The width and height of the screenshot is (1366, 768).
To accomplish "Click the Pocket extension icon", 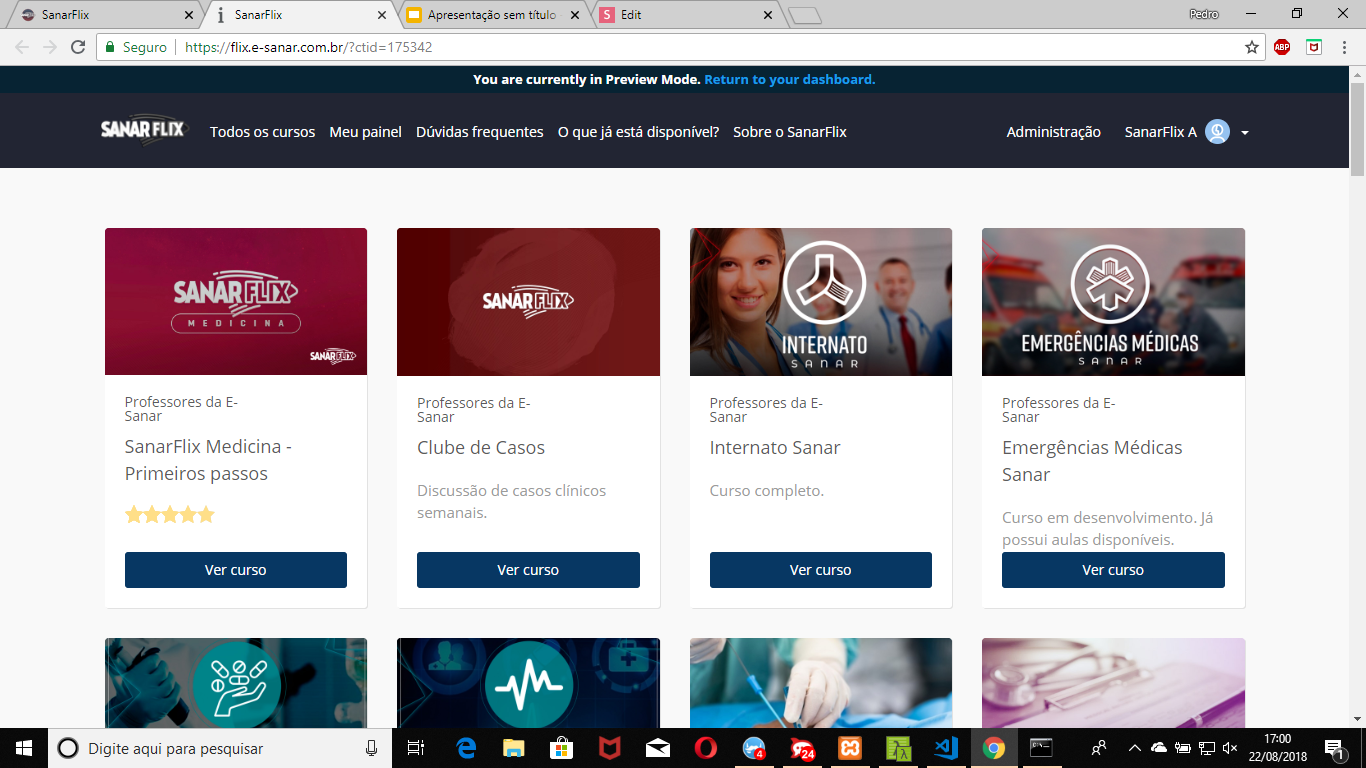I will (x=1314, y=47).
